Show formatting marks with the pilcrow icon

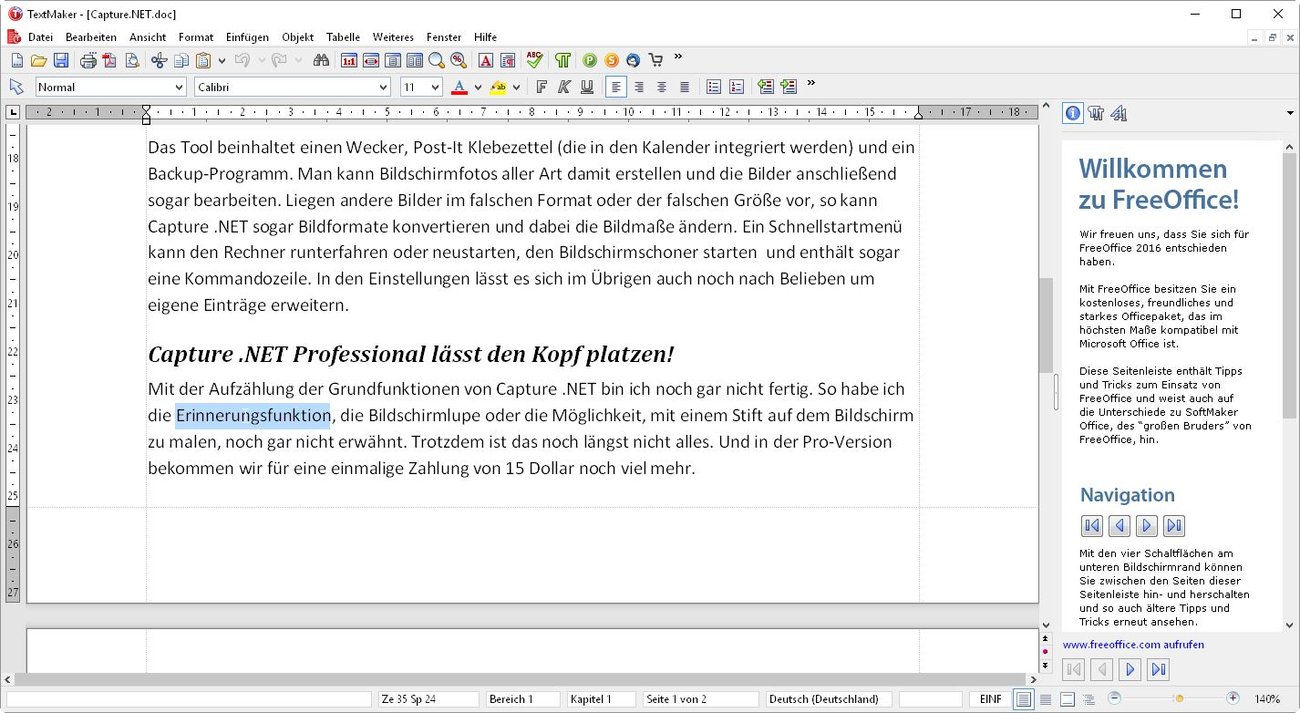(563, 60)
